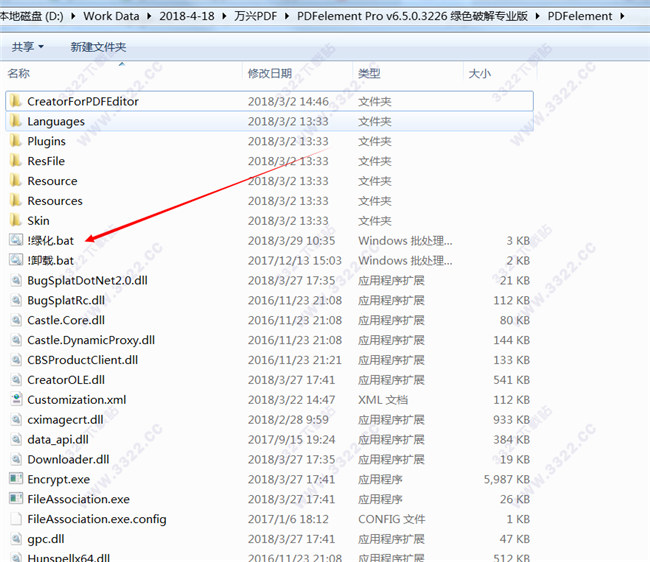Click the XML 文档 type cell
650x562 pixels.
click(x=383, y=400)
